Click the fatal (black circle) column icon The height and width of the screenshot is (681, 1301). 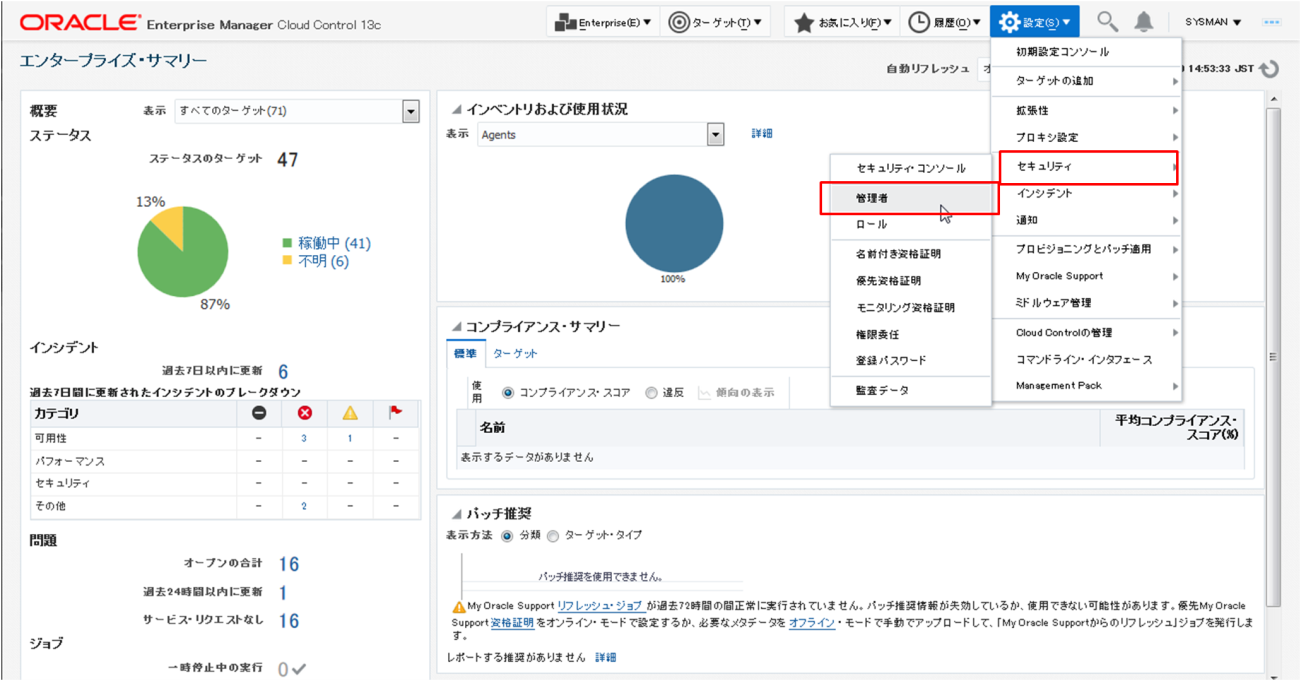click(x=259, y=413)
